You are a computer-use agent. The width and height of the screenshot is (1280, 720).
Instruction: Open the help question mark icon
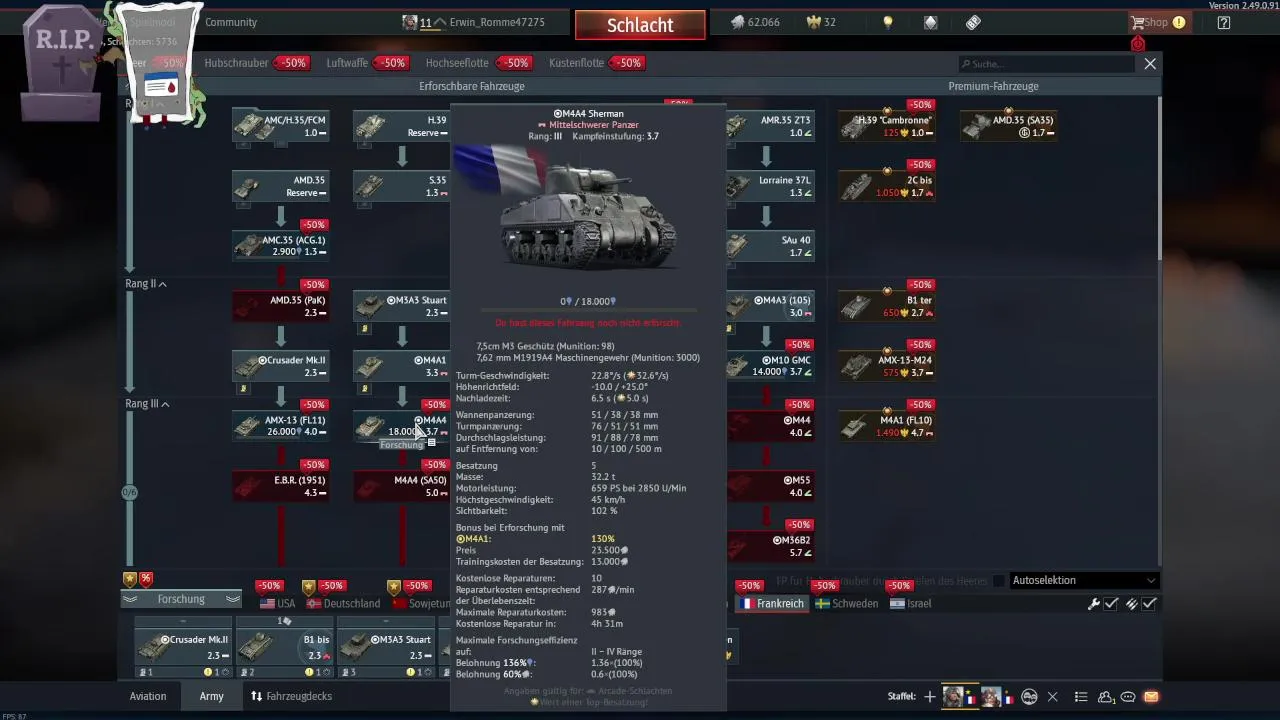click(x=1224, y=22)
